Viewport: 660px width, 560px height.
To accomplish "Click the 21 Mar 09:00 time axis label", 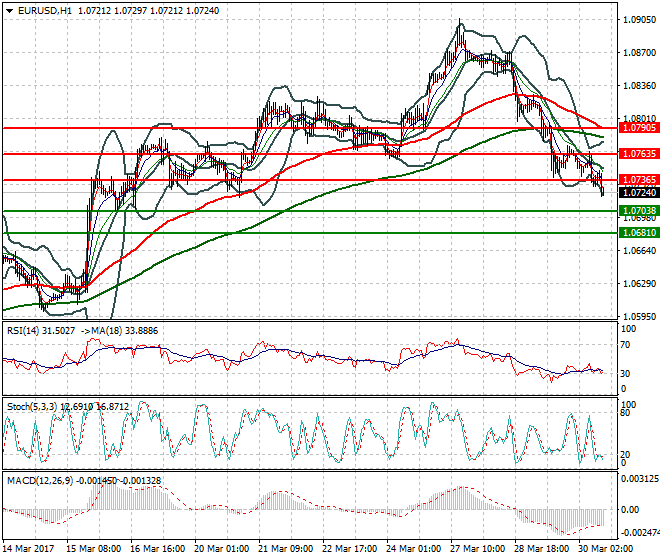I will [x=286, y=549].
